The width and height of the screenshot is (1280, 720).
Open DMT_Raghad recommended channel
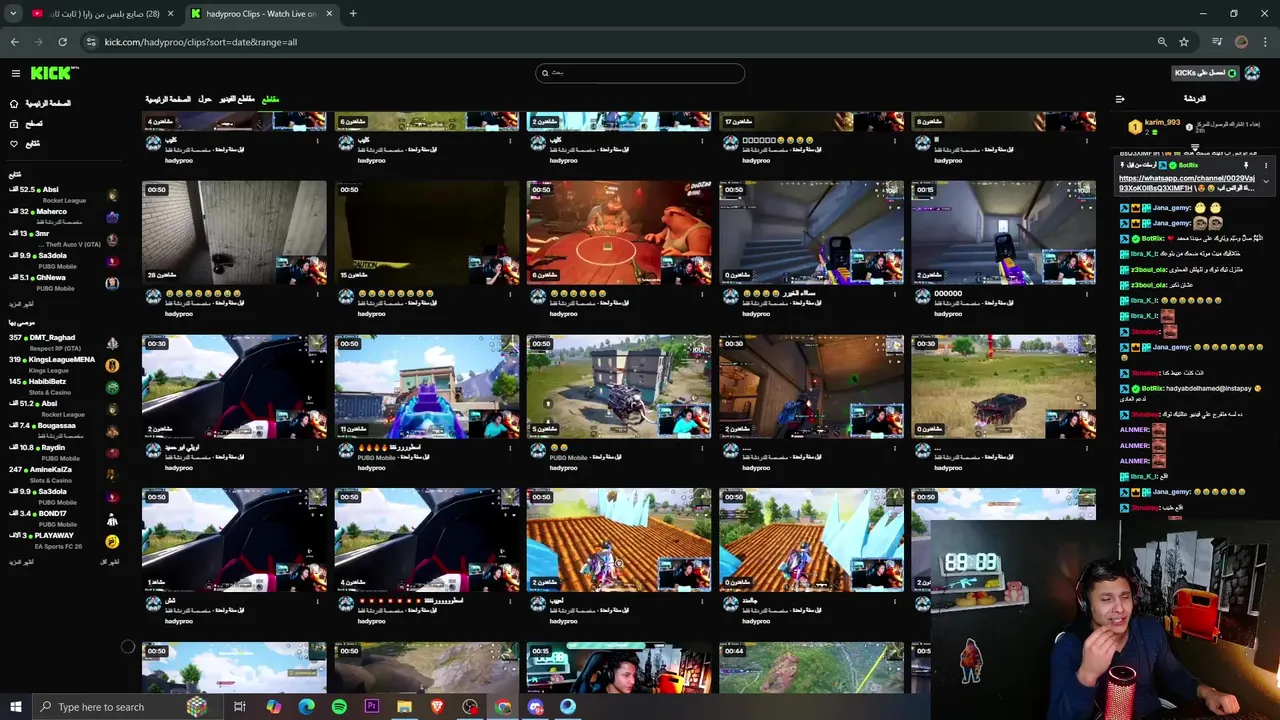point(62,342)
